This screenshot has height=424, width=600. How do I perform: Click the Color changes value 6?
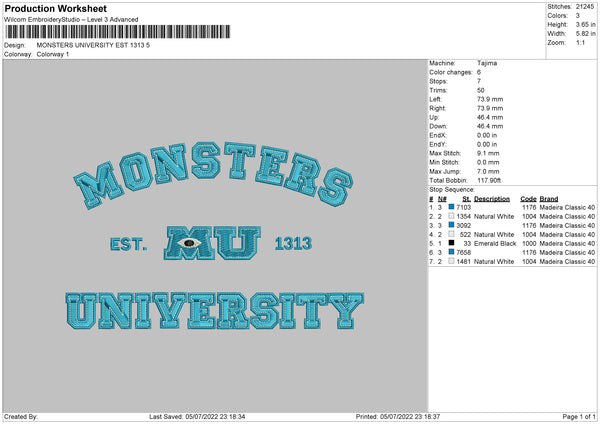479,72
